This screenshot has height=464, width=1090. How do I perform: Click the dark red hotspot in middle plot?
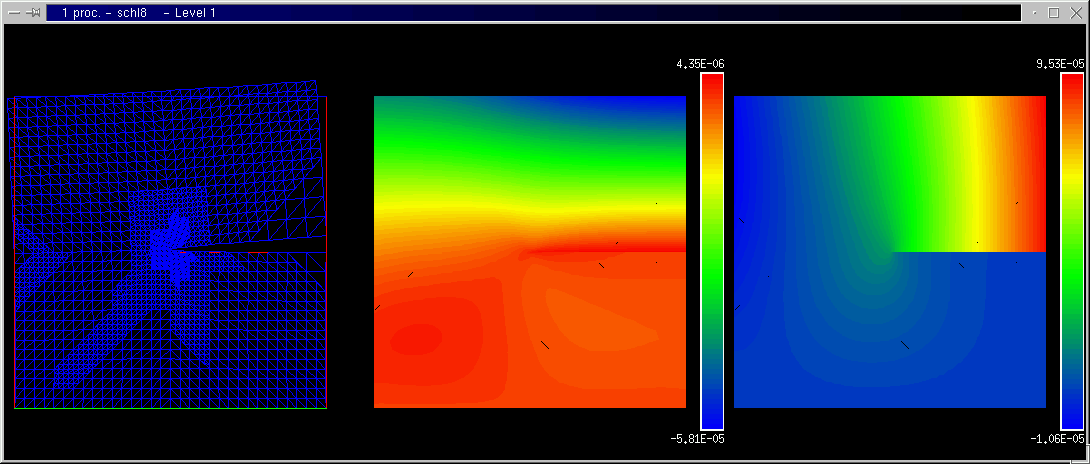pos(410,340)
